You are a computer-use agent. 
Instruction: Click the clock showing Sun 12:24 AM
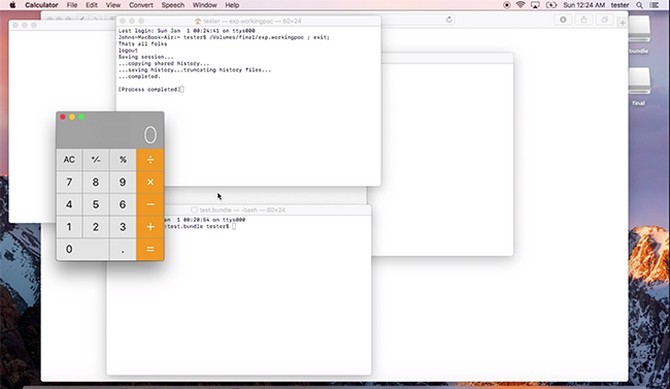coord(584,5)
